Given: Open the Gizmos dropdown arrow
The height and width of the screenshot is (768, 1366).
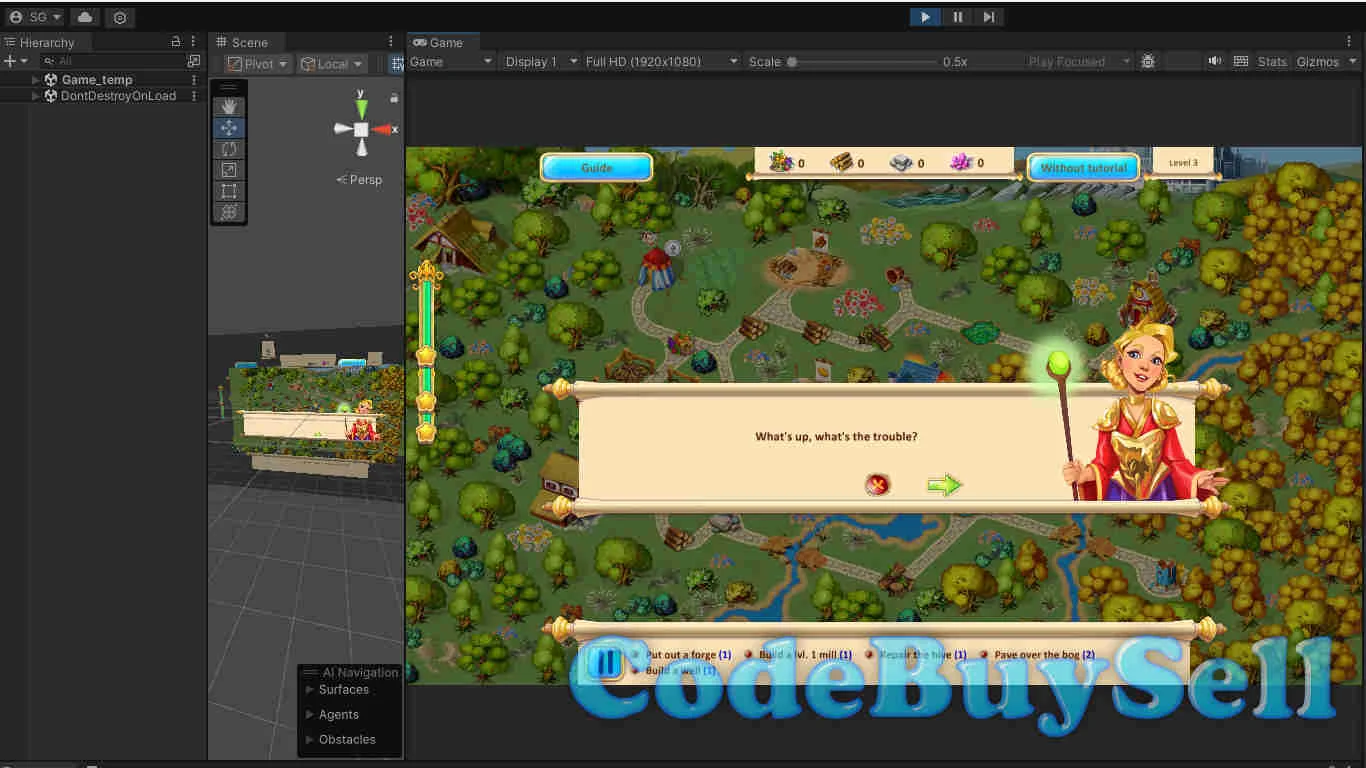Looking at the screenshot, I should (x=1351, y=61).
